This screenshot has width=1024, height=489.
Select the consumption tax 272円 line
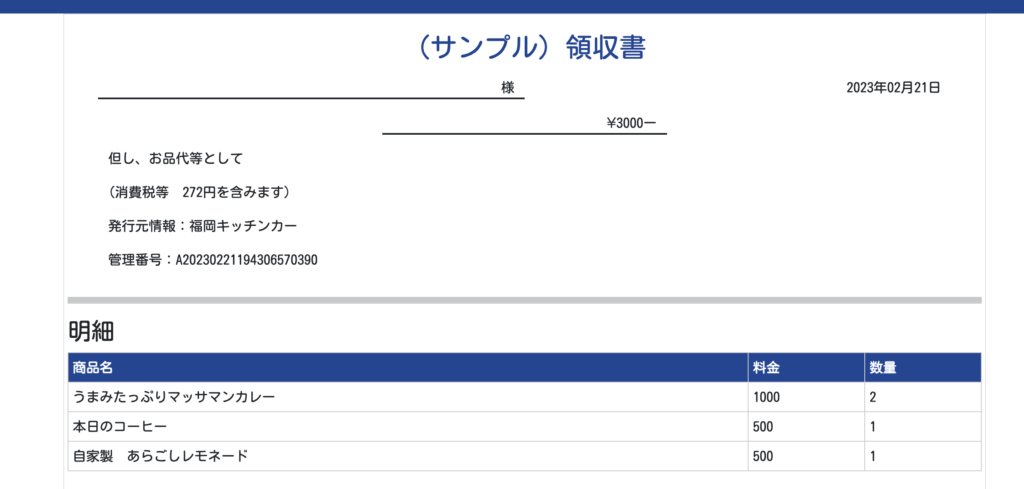click(199, 192)
